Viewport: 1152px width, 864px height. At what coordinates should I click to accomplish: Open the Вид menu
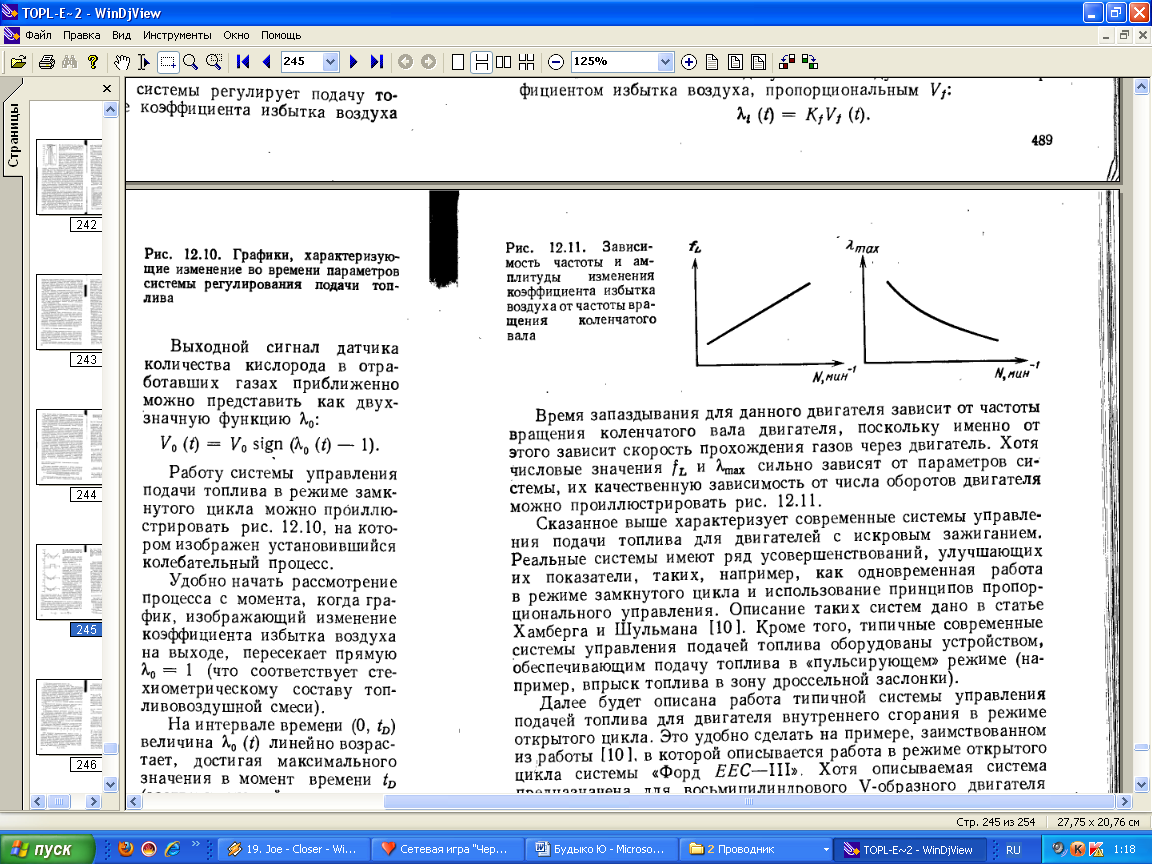121,35
